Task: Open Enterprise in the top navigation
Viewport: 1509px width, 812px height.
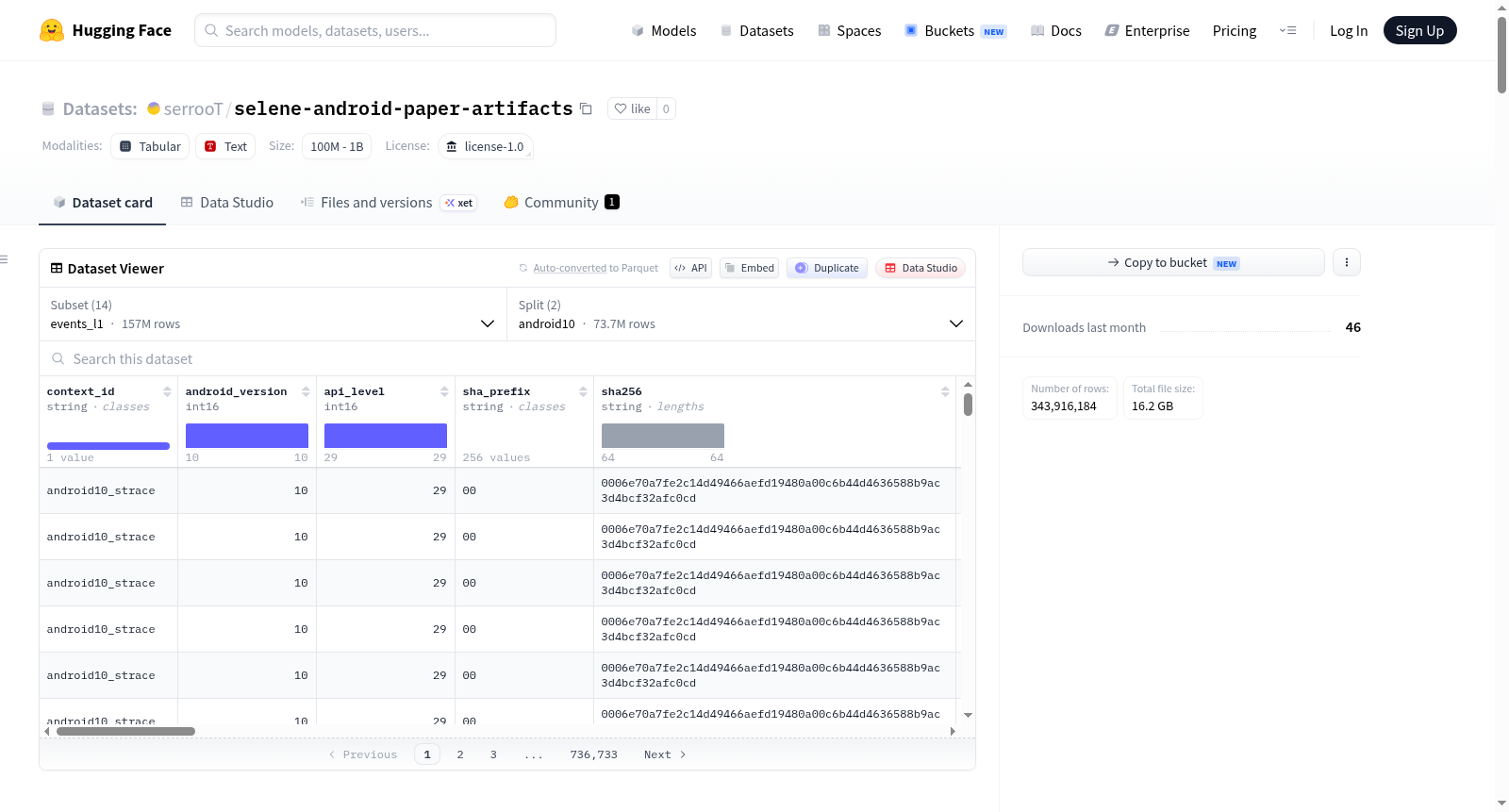Action: pyautogui.click(x=1147, y=31)
